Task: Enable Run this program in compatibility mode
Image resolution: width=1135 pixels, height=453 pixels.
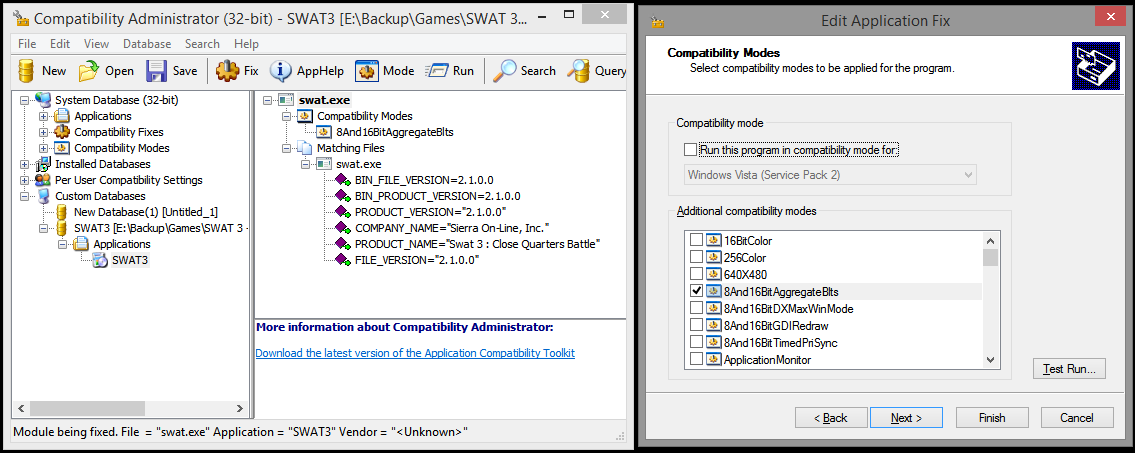Action: [689, 150]
